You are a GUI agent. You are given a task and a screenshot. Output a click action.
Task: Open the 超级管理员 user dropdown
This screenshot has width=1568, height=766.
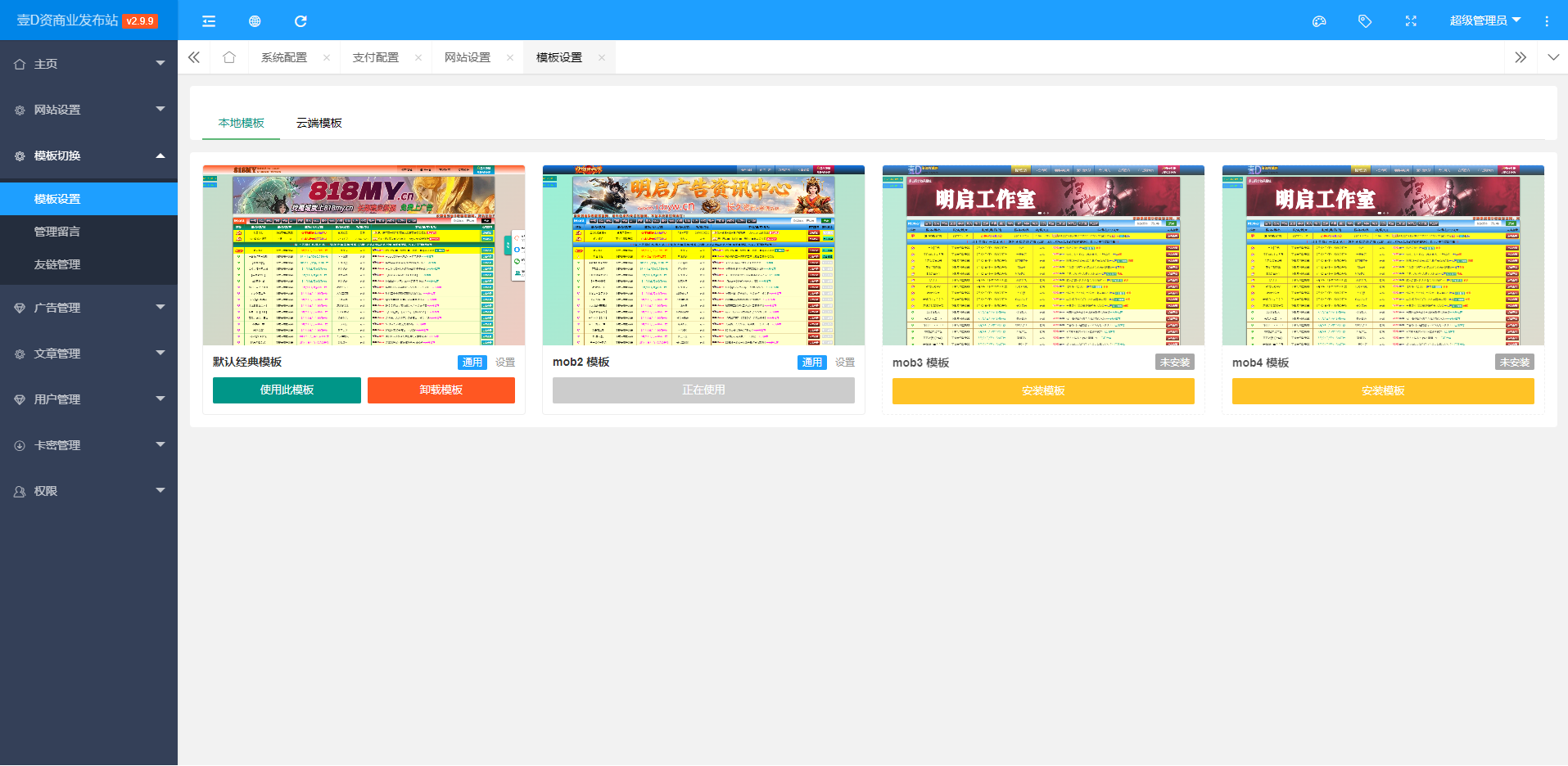click(x=1484, y=20)
